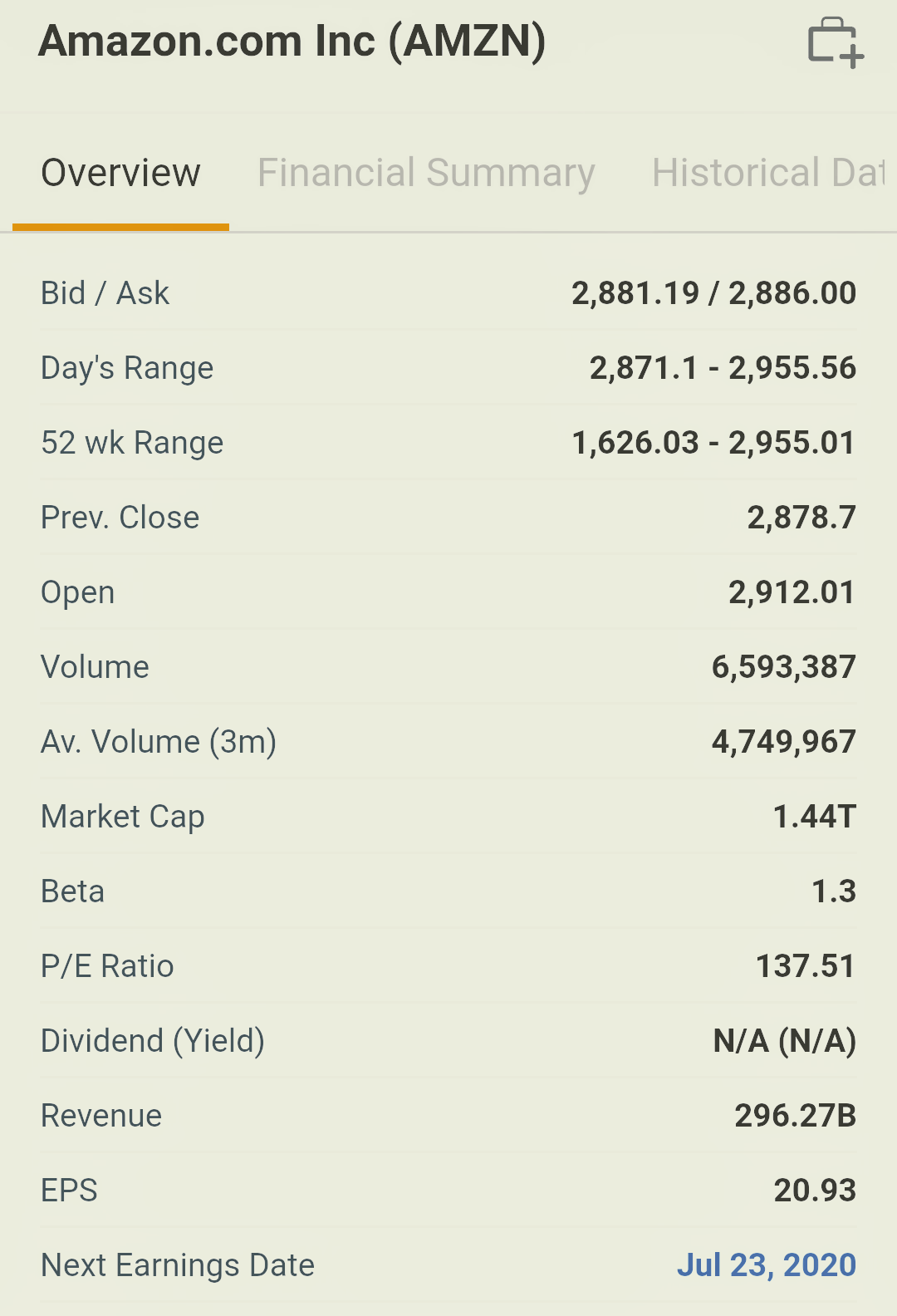The height and width of the screenshot is (1316, 897).
Task: Tap the Market Cap value 1.44T
Action: [x=814, y=817]
